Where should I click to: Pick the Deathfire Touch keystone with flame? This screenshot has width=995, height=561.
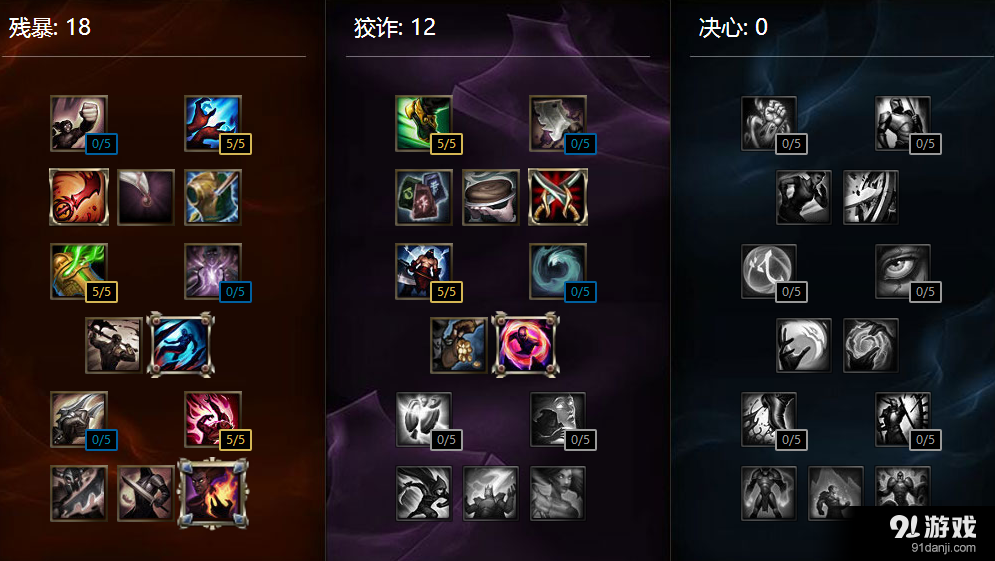213,493
